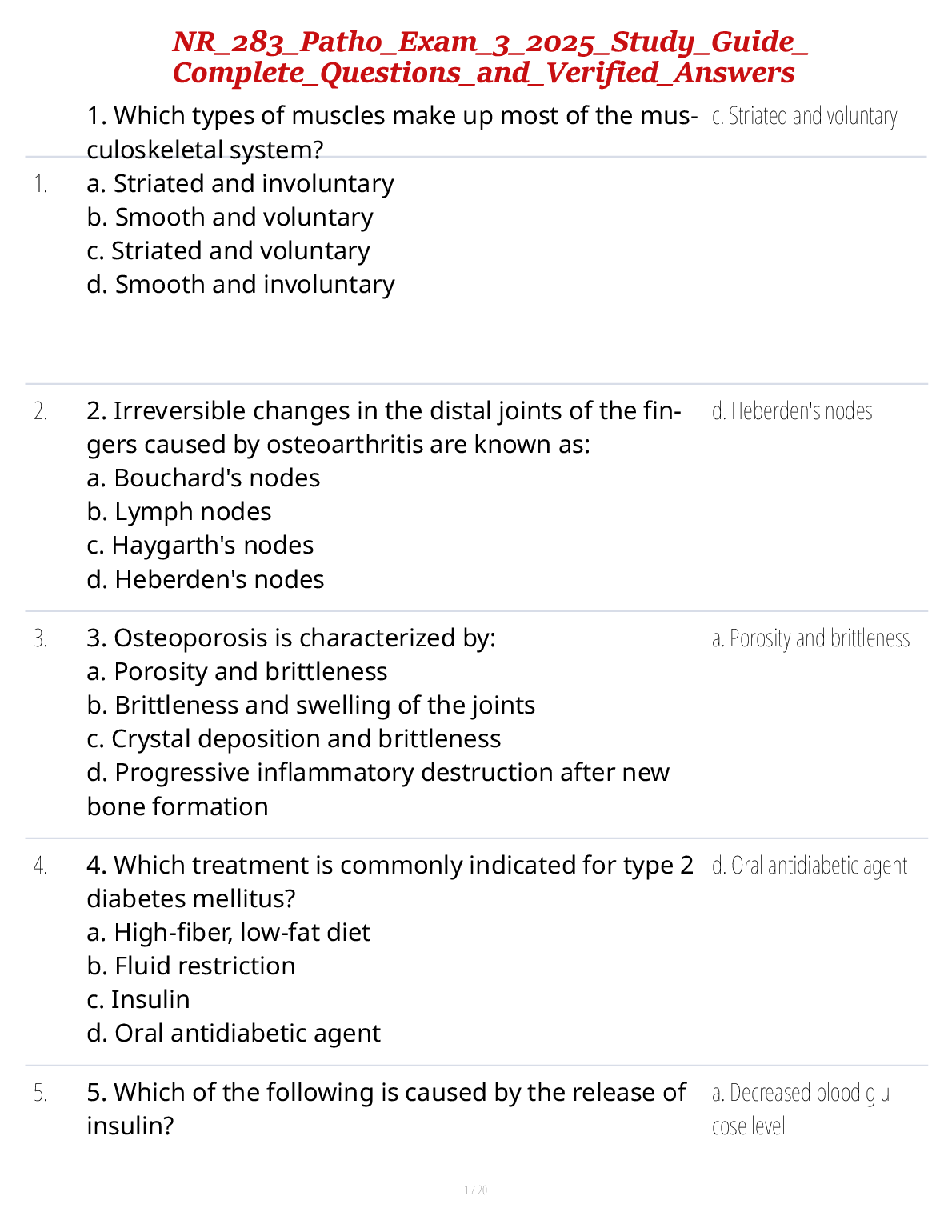
Task: Select option 'c. Haygarth's nodes'
Action: click(x=200, y=546)
